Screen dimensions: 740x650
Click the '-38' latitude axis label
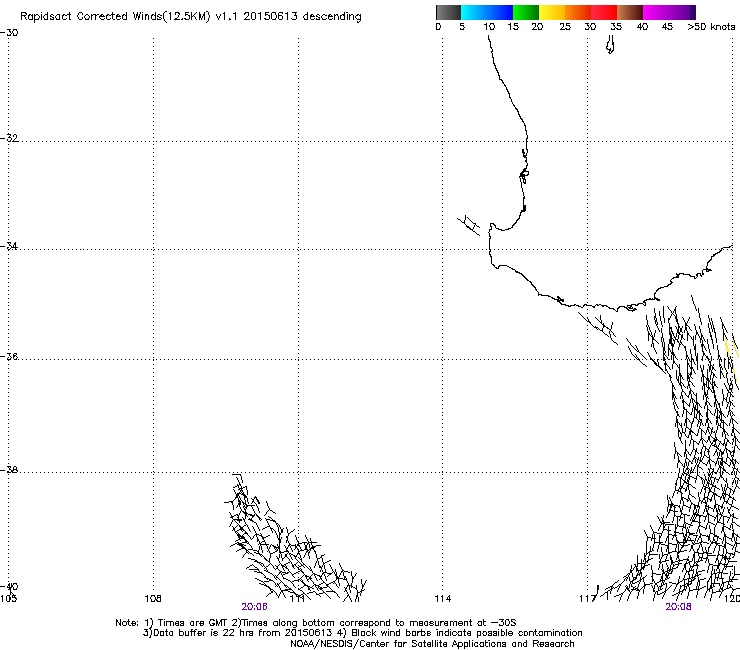tap(10, 470)
